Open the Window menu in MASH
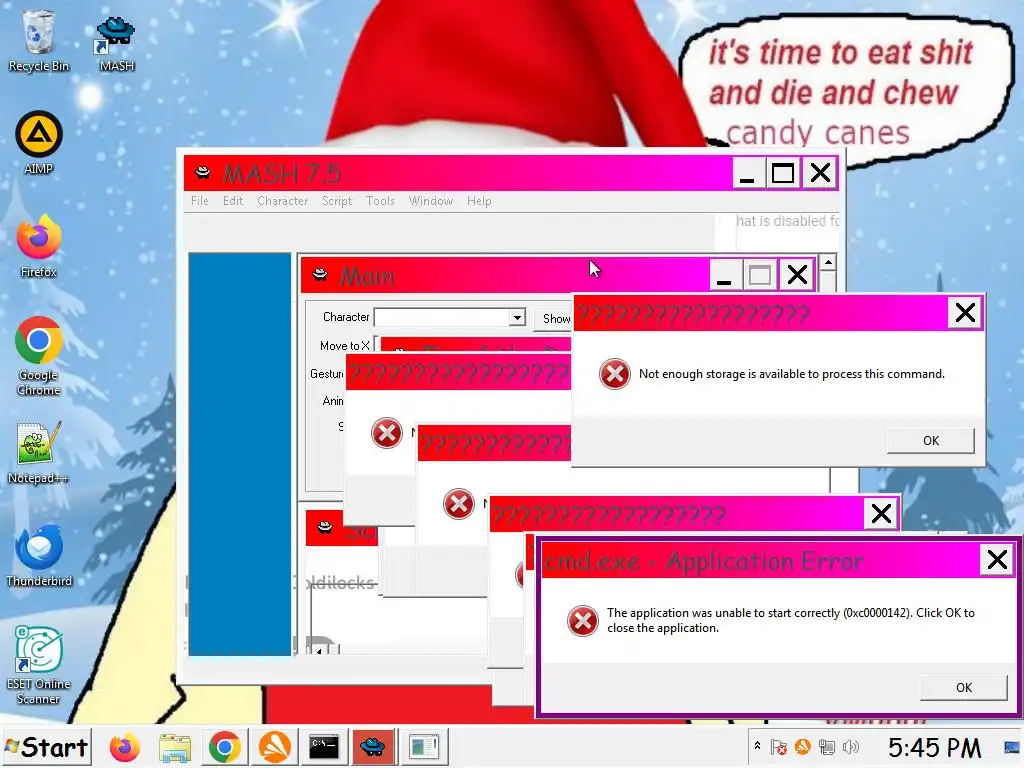The image size is (1024, 768). pos(431,201)
